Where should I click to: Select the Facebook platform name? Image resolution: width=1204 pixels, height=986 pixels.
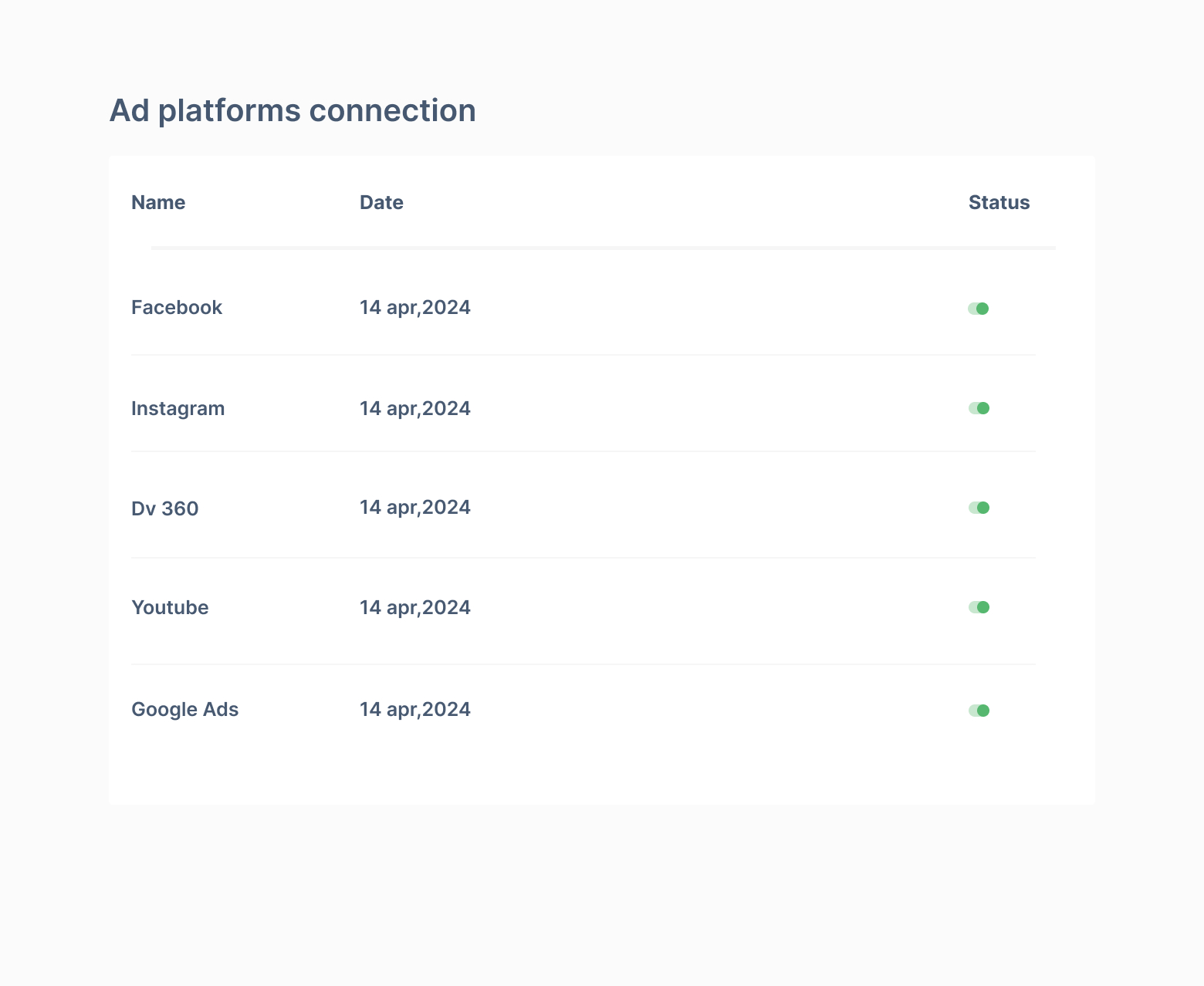coord(177,308)
